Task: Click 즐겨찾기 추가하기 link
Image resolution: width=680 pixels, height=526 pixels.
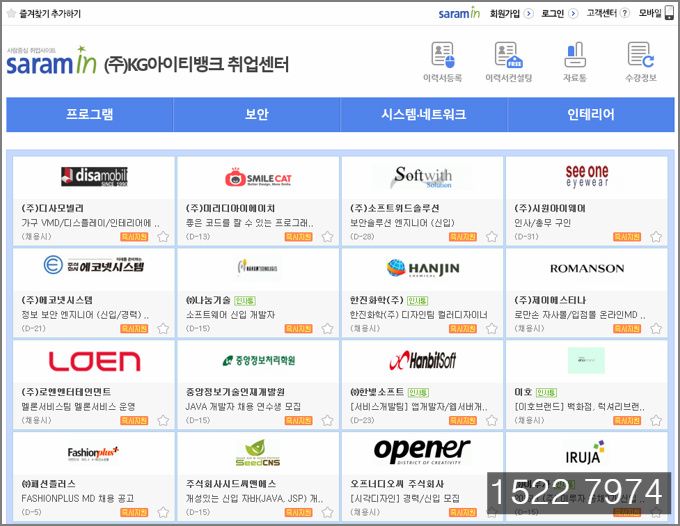Action: (x=50, y=14)
